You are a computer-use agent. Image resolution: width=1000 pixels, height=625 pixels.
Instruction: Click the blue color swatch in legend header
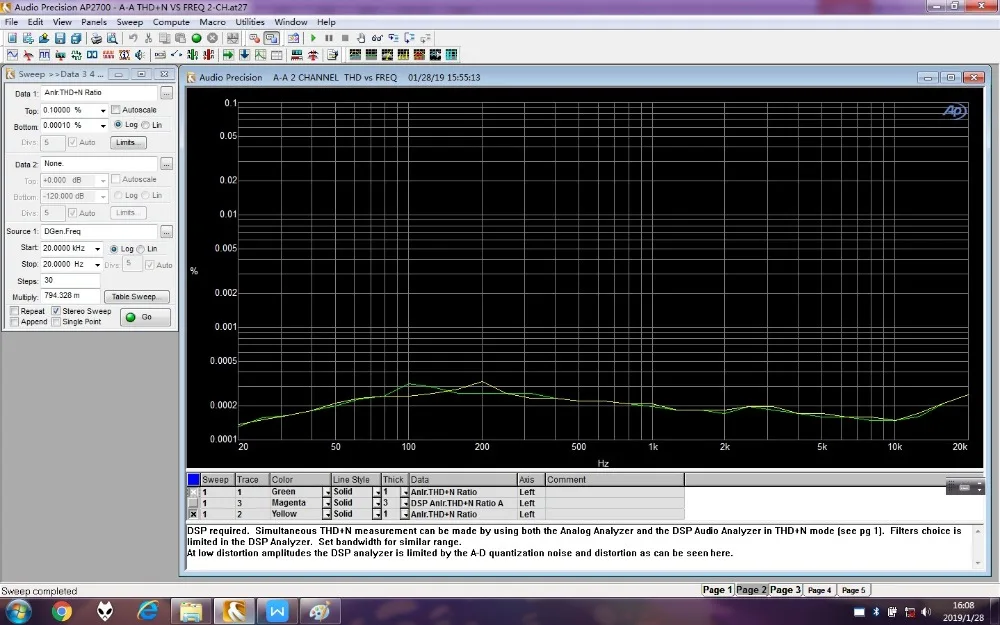(x=193, y=480)
